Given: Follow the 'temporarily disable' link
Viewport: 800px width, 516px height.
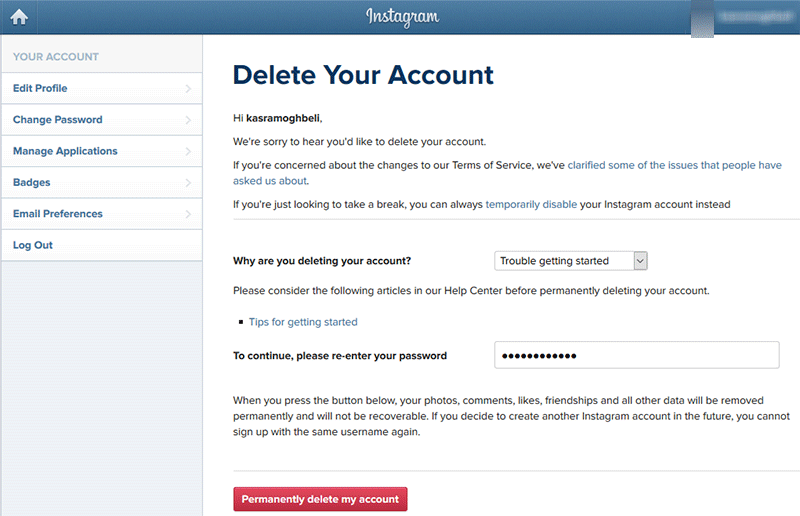Looking at the screenshot, I should tap(531, 204).
